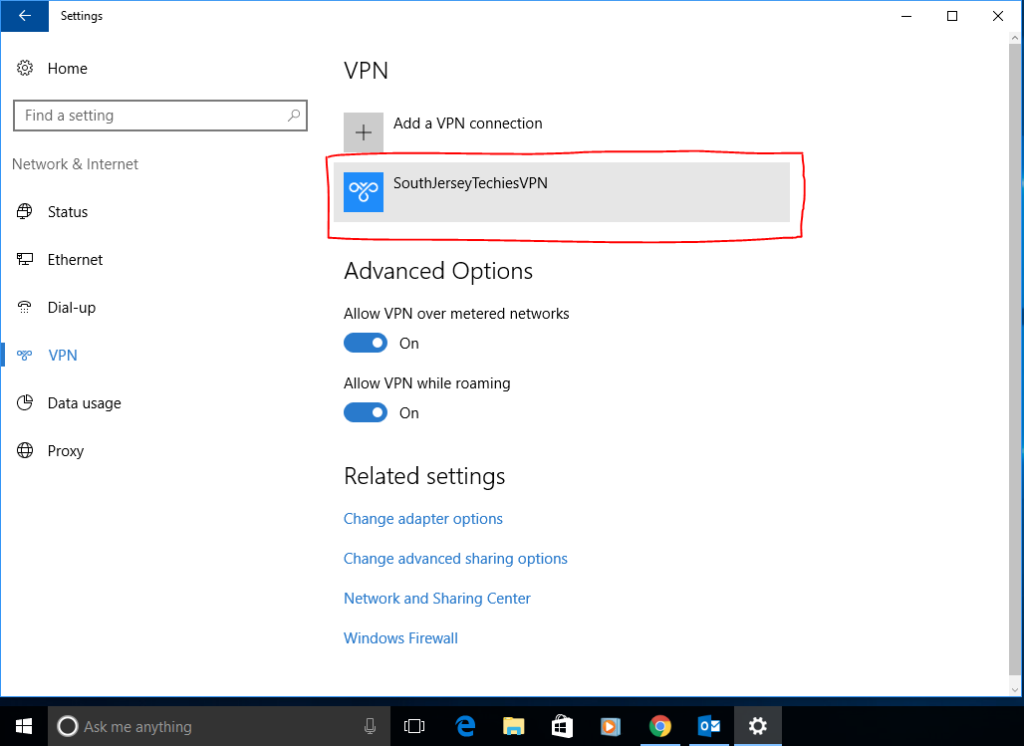Click the Status globe icon in sidebar
1024x746 pixels.
point(25,211)
